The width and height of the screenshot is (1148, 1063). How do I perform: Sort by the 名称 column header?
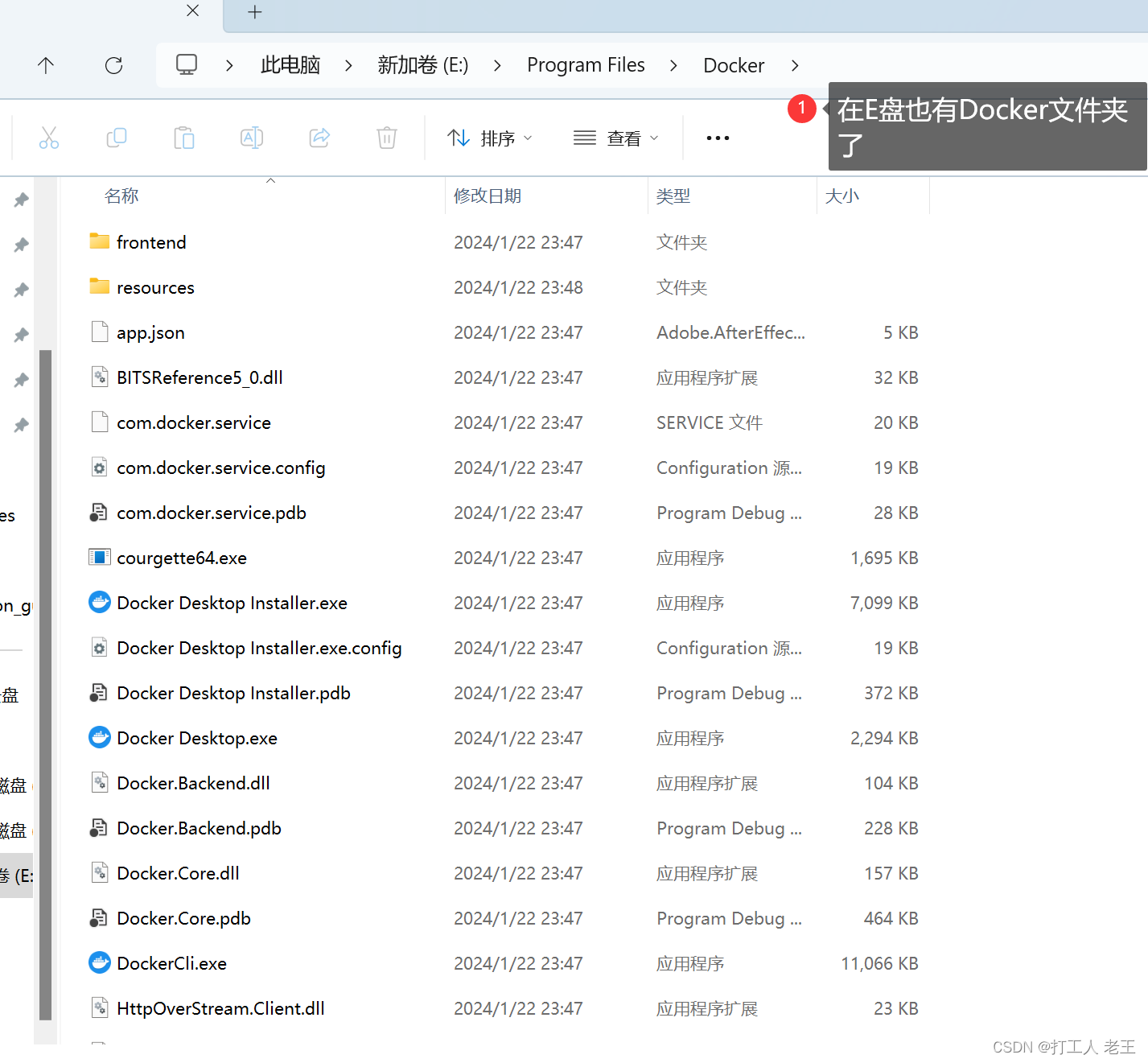[121, 196]
